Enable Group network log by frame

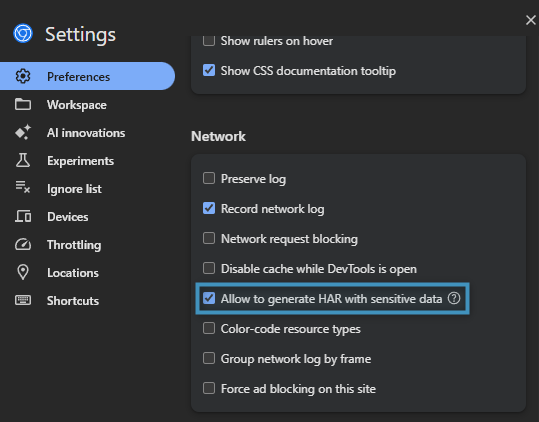pyautogui.click(x=209, y=358)
